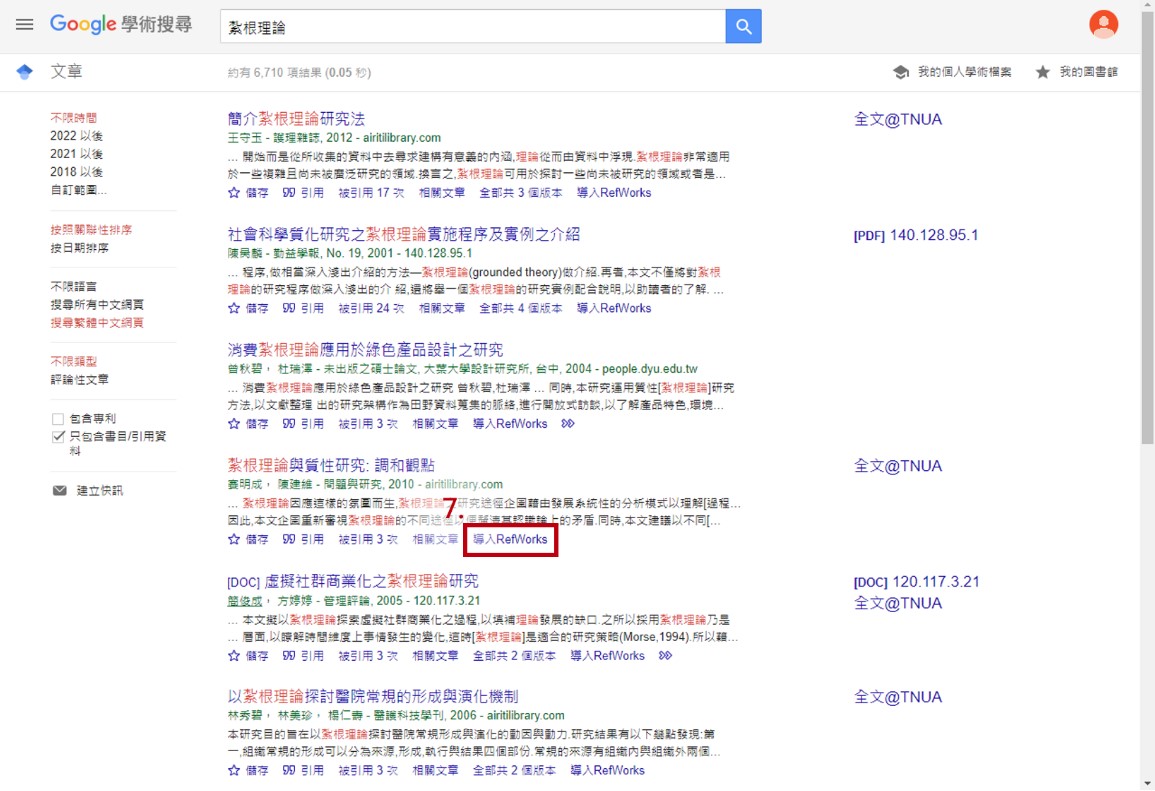
Task: Uncheck the include citations (只包含書目/引用資料) checkbox
Action: click(58, 437)
